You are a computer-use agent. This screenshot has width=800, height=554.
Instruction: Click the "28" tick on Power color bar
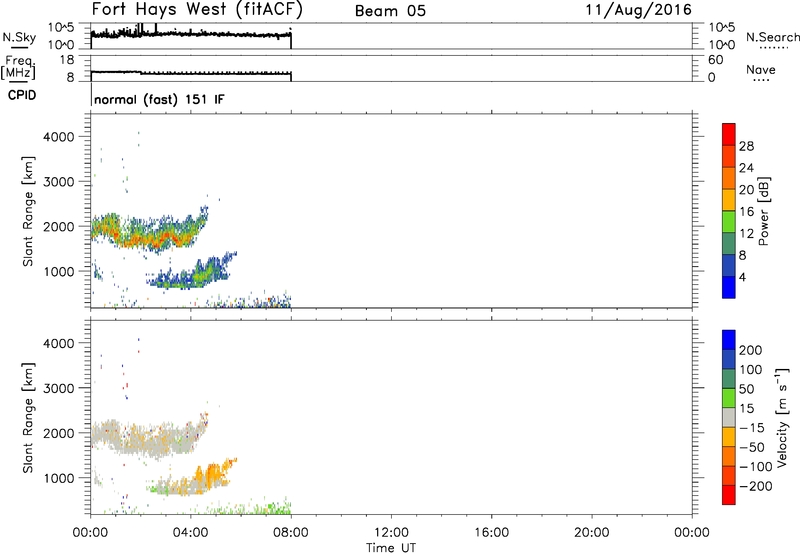pos(746,146)
